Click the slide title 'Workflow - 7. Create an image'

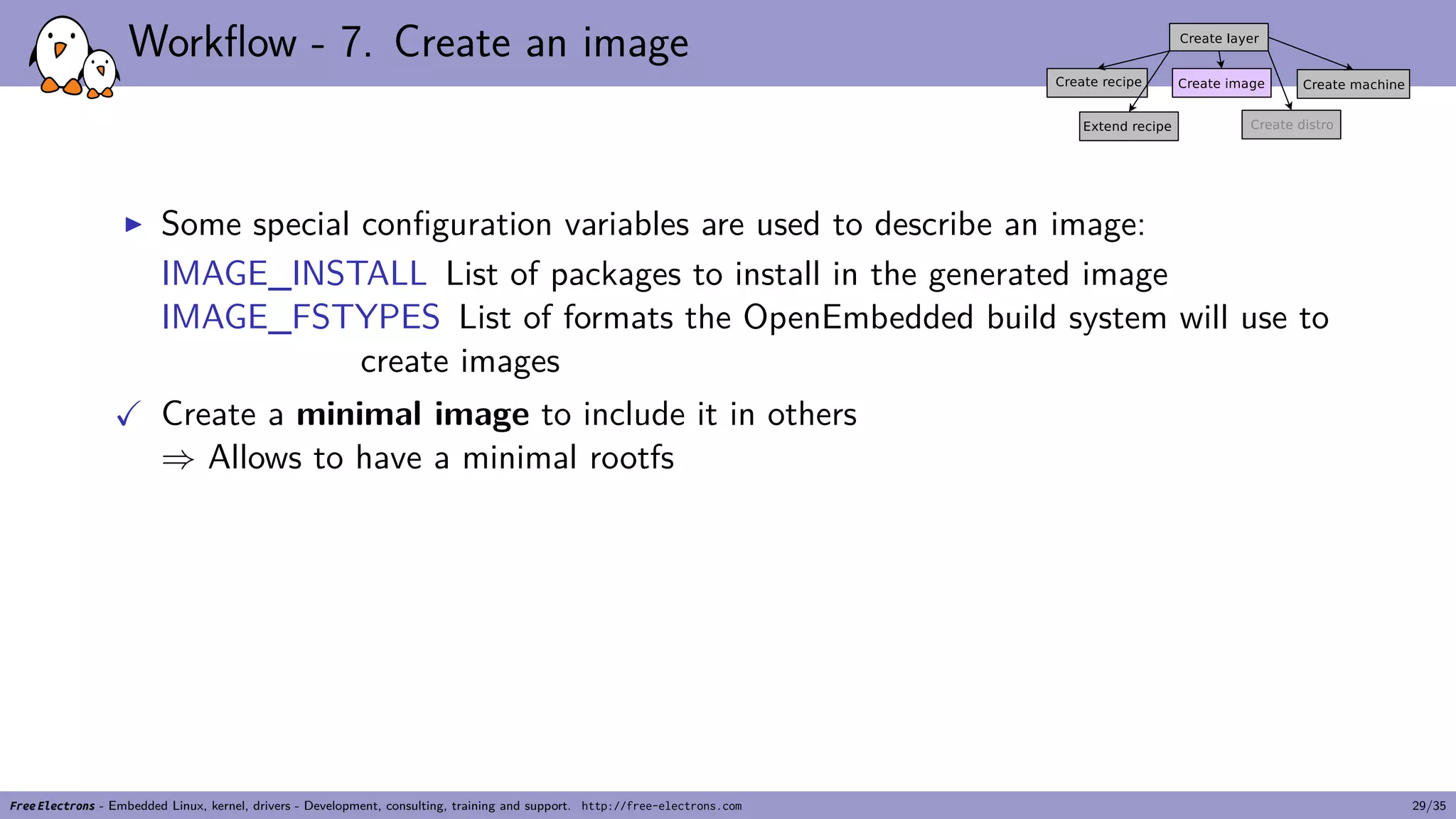(x=409, y=43)
